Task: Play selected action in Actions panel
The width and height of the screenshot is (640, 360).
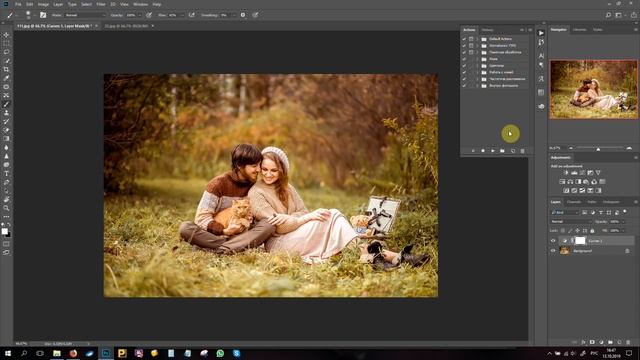Action: (x=493, y=151)
